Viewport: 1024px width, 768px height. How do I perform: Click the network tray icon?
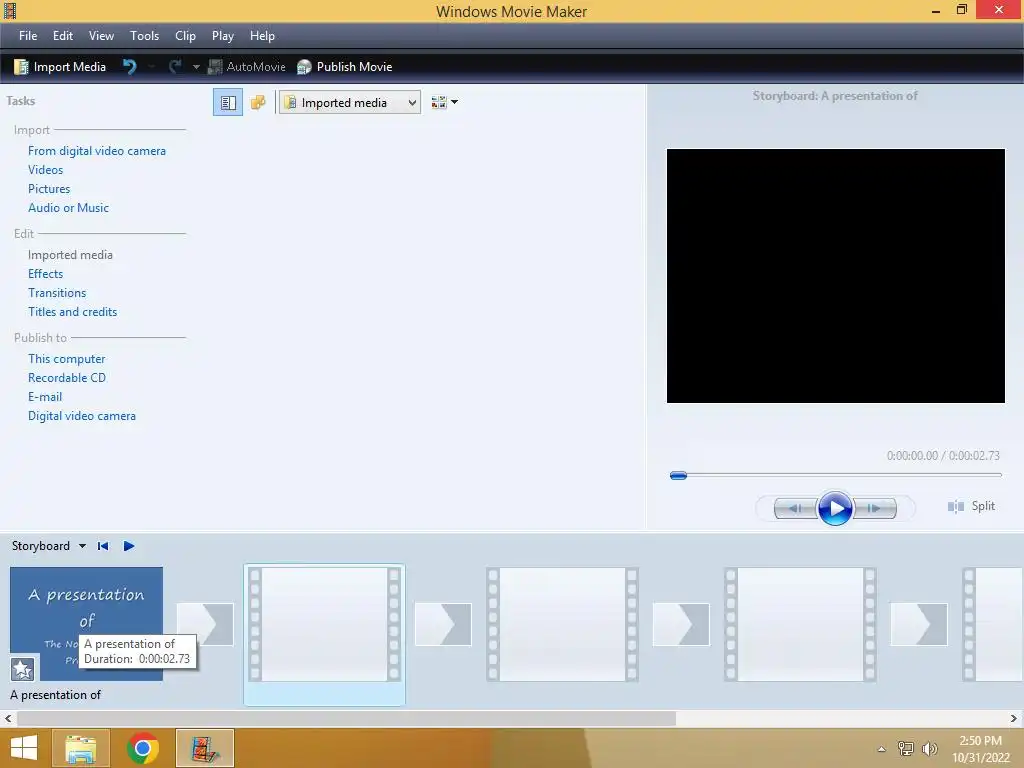(x=906, y=749)
